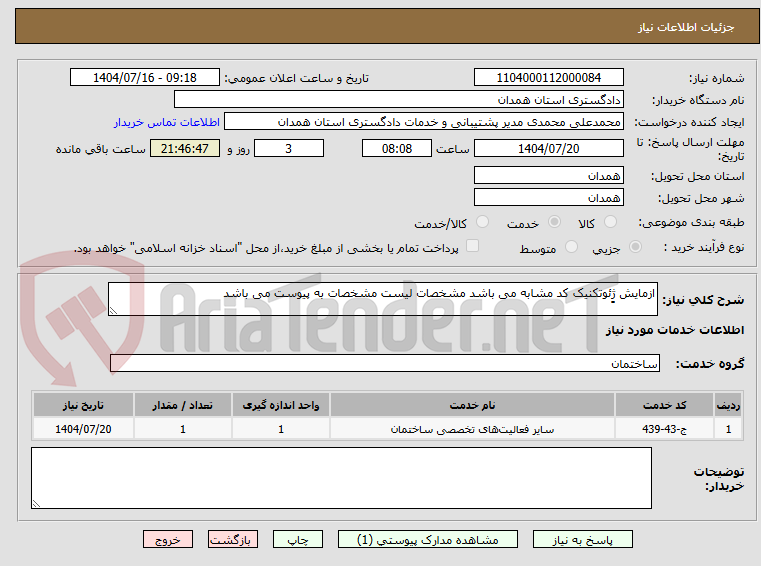Click the پاسخ به نیاز button
Screen dimensions: 761x566
(x=582, y=539)
